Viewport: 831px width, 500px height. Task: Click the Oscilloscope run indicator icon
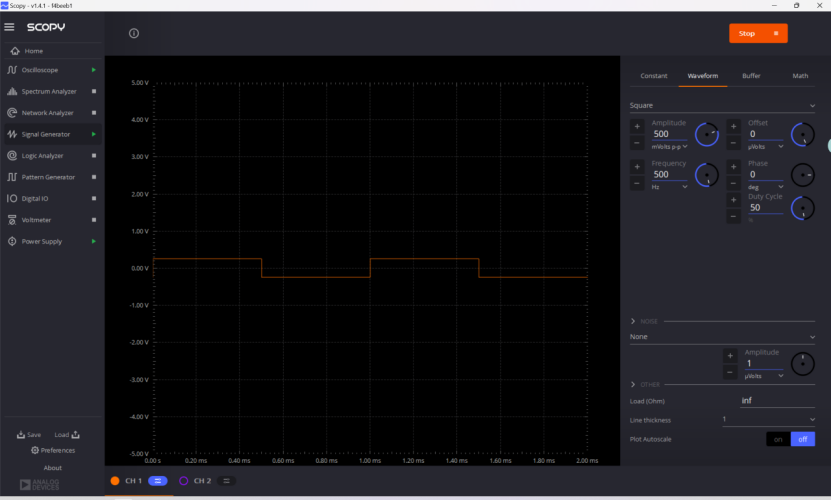point(94,70)
